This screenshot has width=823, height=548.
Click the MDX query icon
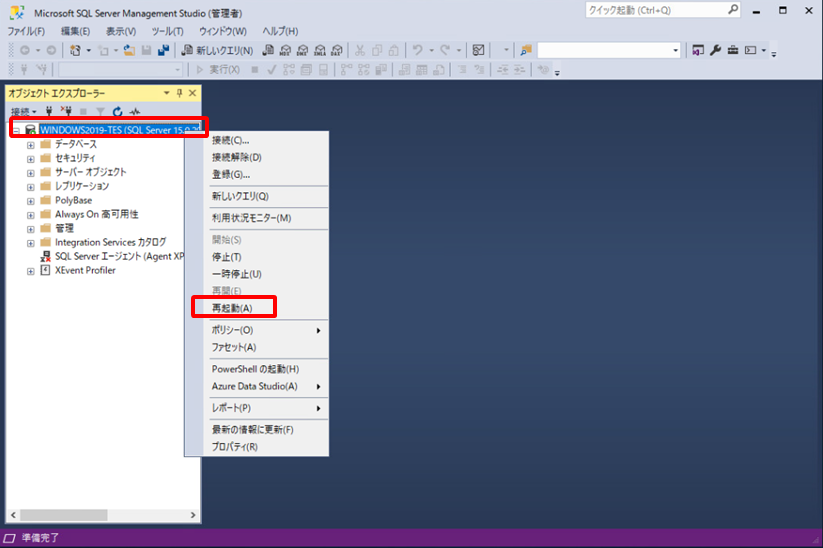pyautogui.click(x=285, y=50)
